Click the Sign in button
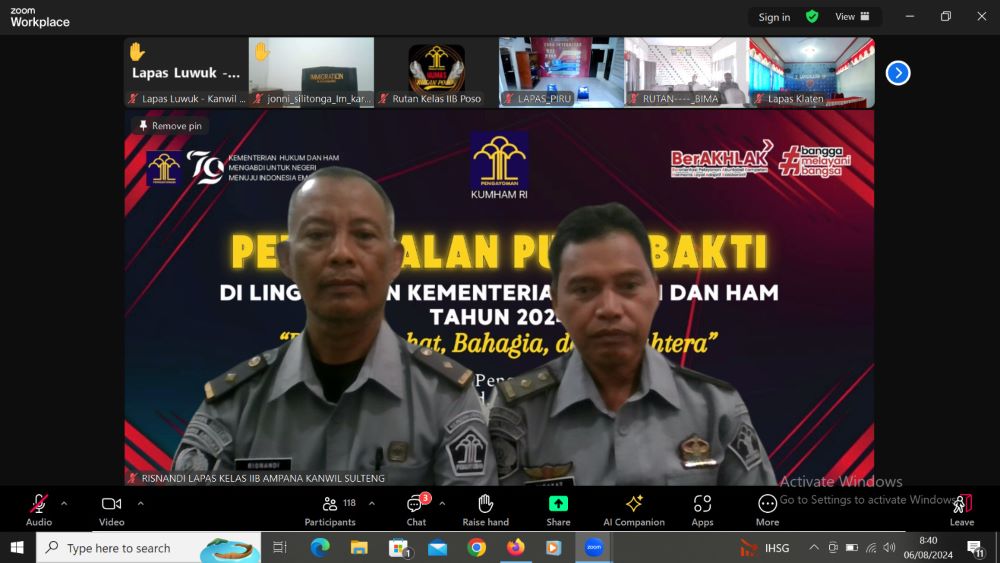 pos(774,17)
